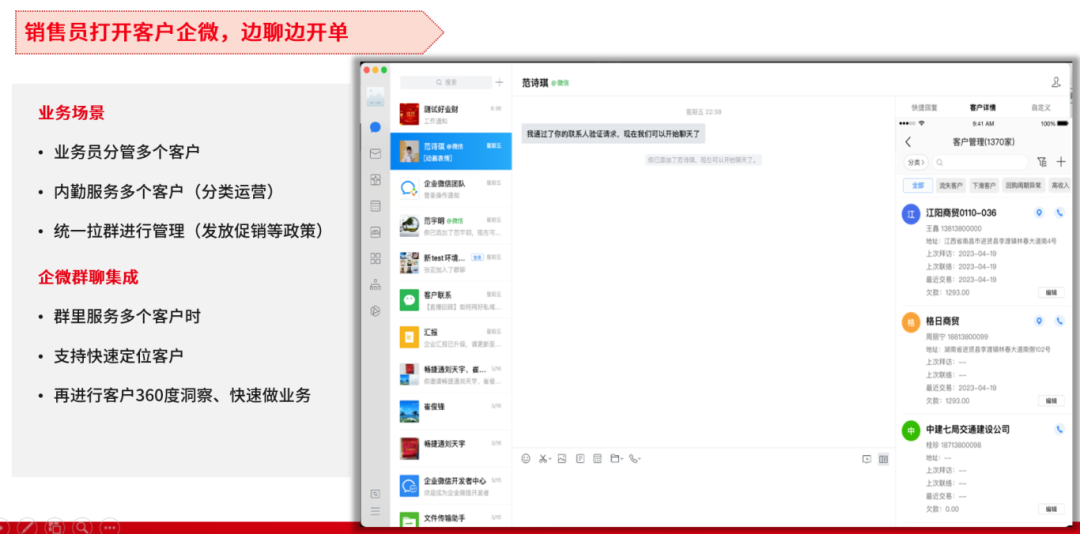This screenshot has height=534, width=1080.
Task: Click the magnifier zoom in slideshow controls
Action: click(x=82, y=527)
